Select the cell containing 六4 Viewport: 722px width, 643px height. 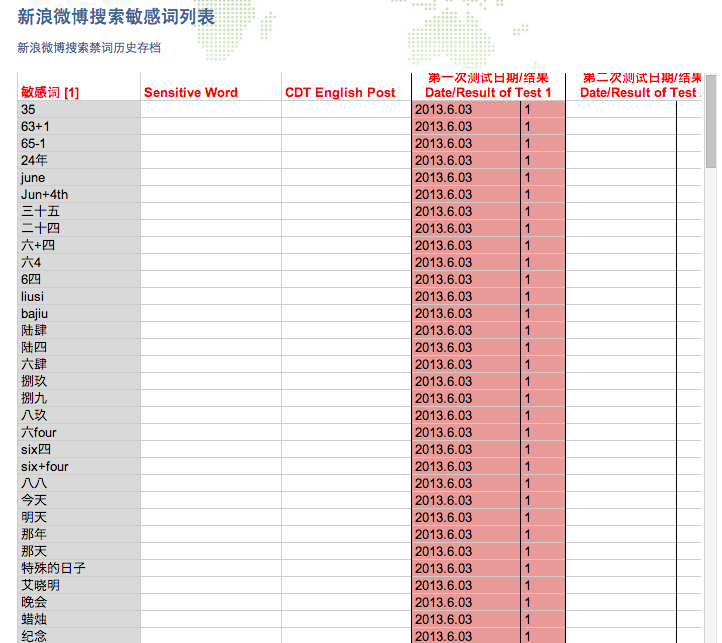79,263
